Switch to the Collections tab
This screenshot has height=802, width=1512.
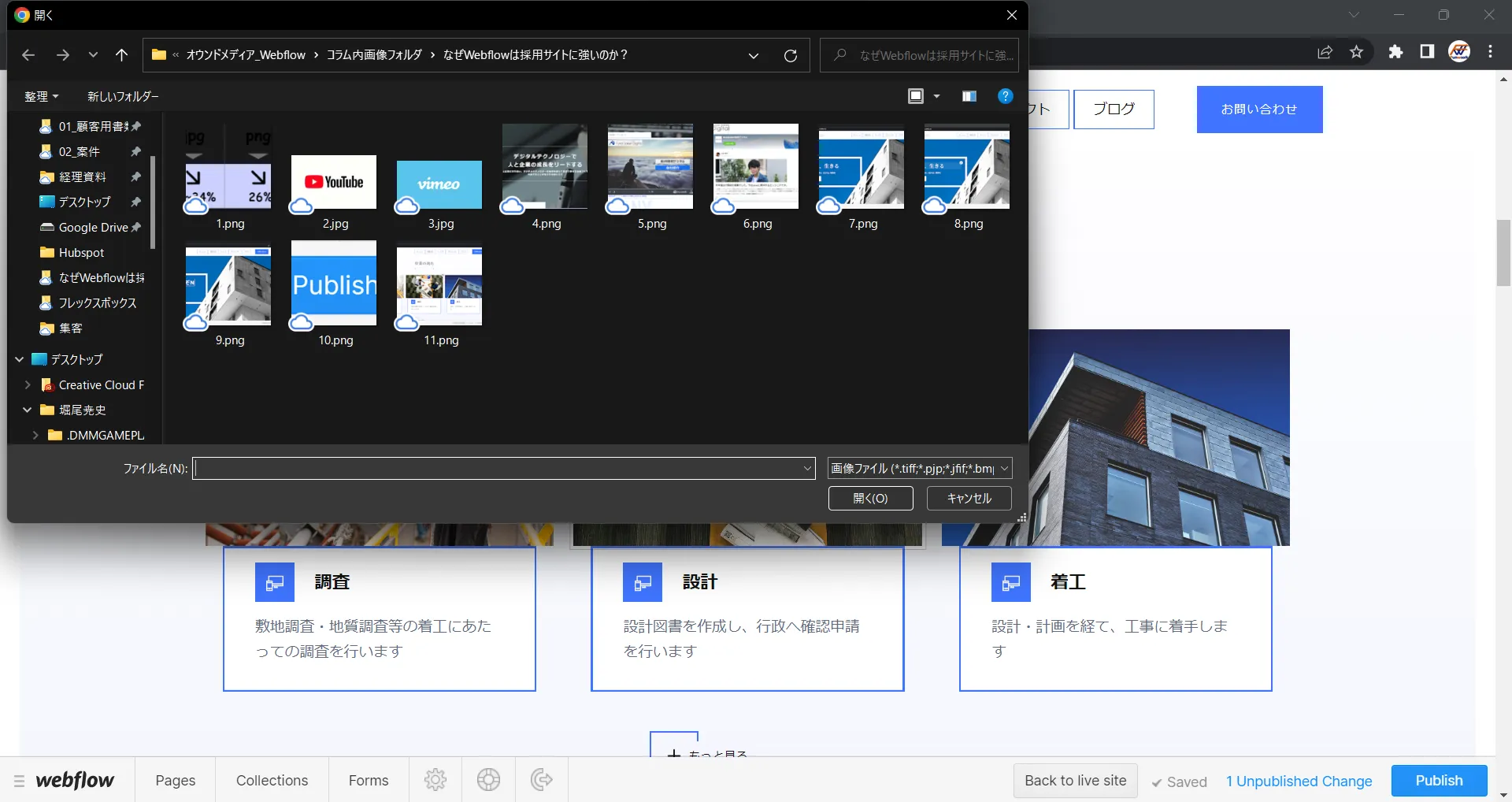(x=271, y=781)
